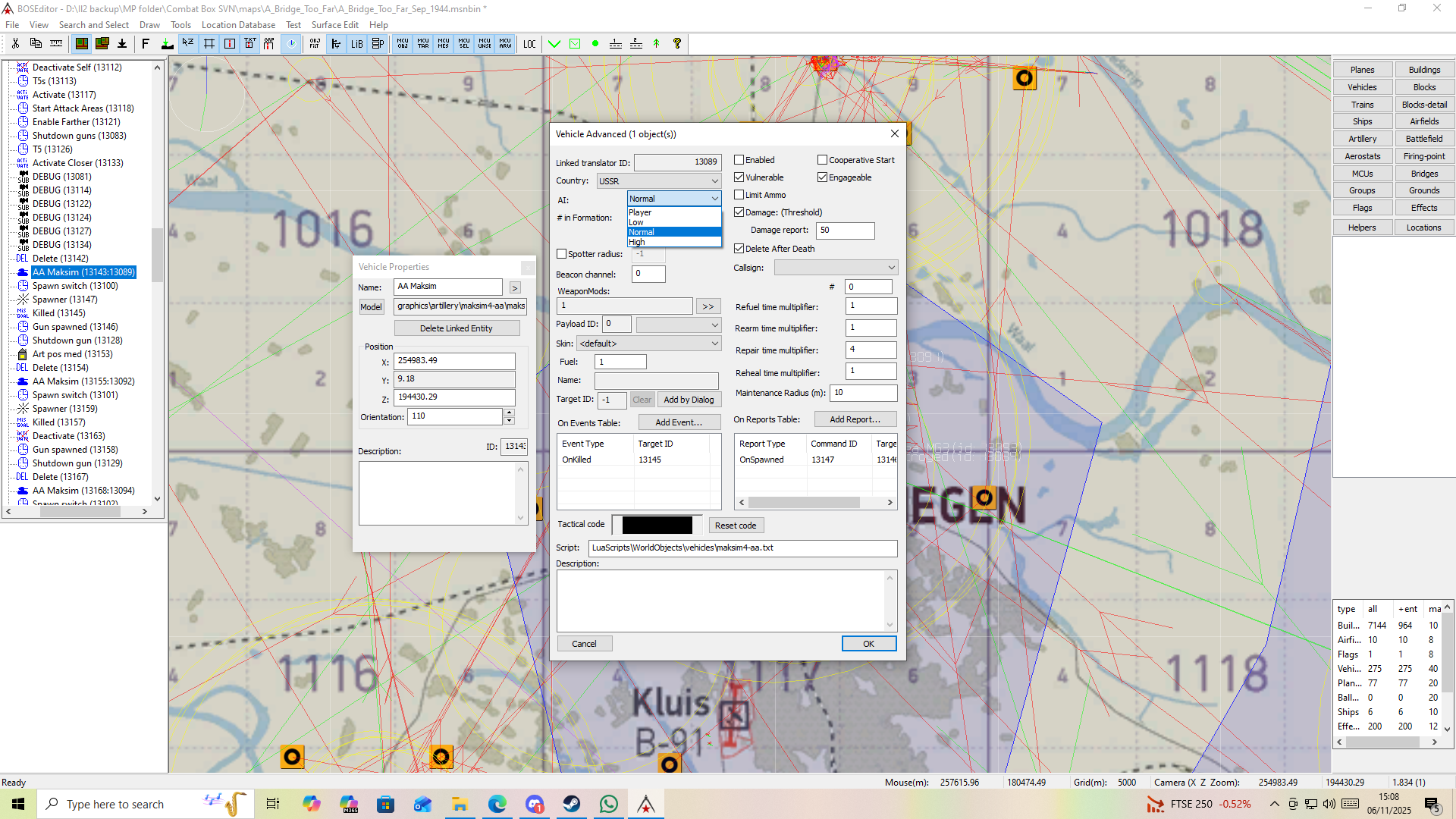
Task: Click the OBJ FILT filter icon
Action: 315,44
